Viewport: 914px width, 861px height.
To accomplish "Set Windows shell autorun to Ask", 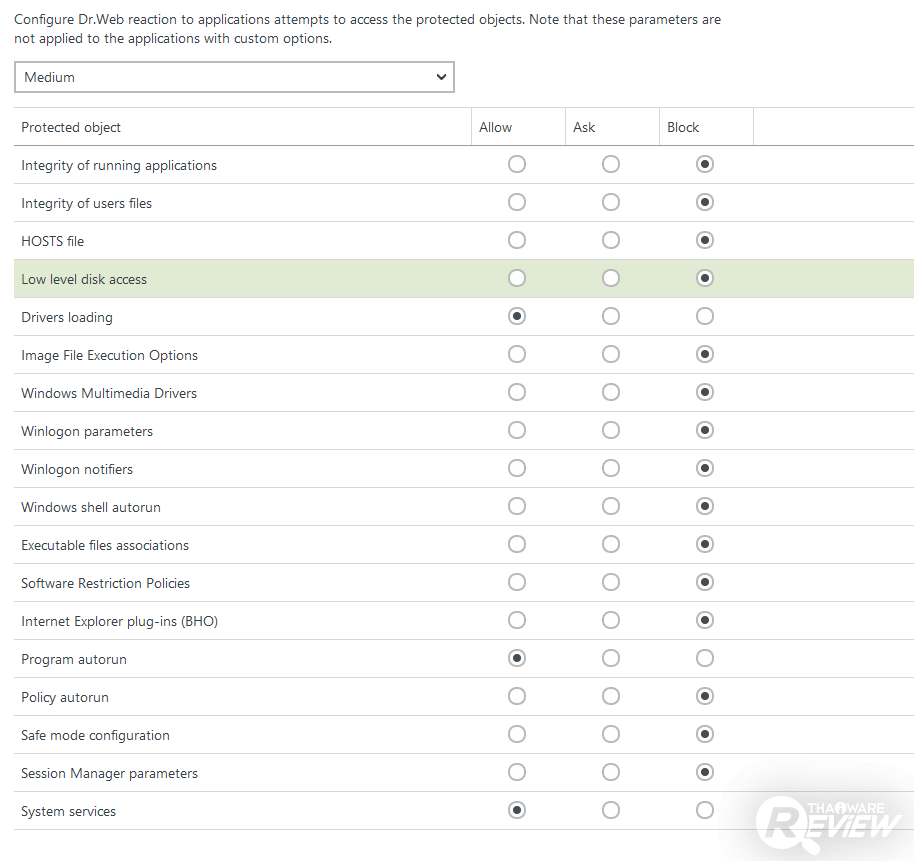I will tap(610, 506).
